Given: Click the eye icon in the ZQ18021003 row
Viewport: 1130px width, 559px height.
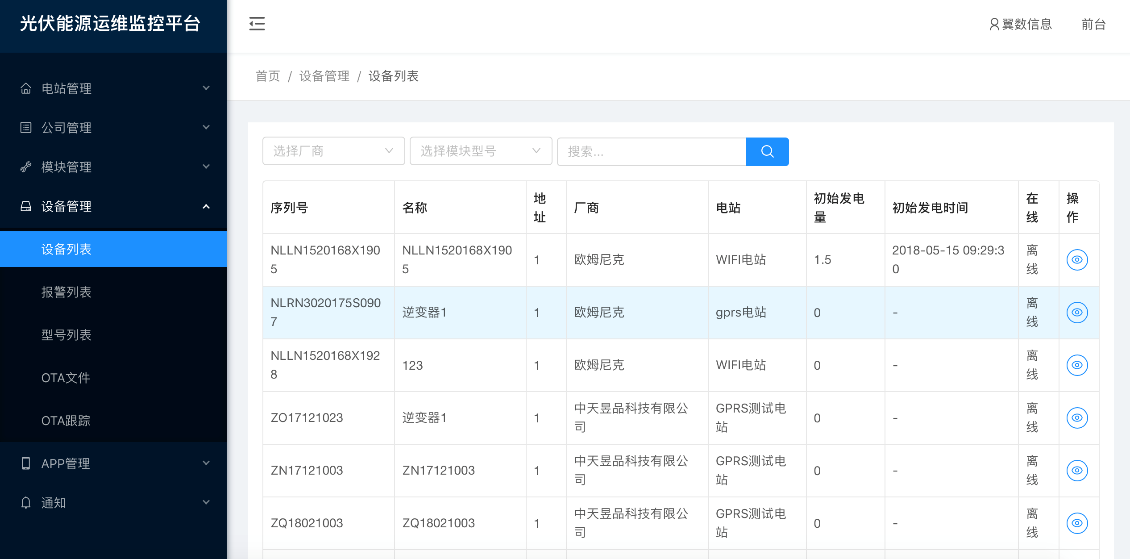Looking at the screenshot, I should tap(1077, 522).
